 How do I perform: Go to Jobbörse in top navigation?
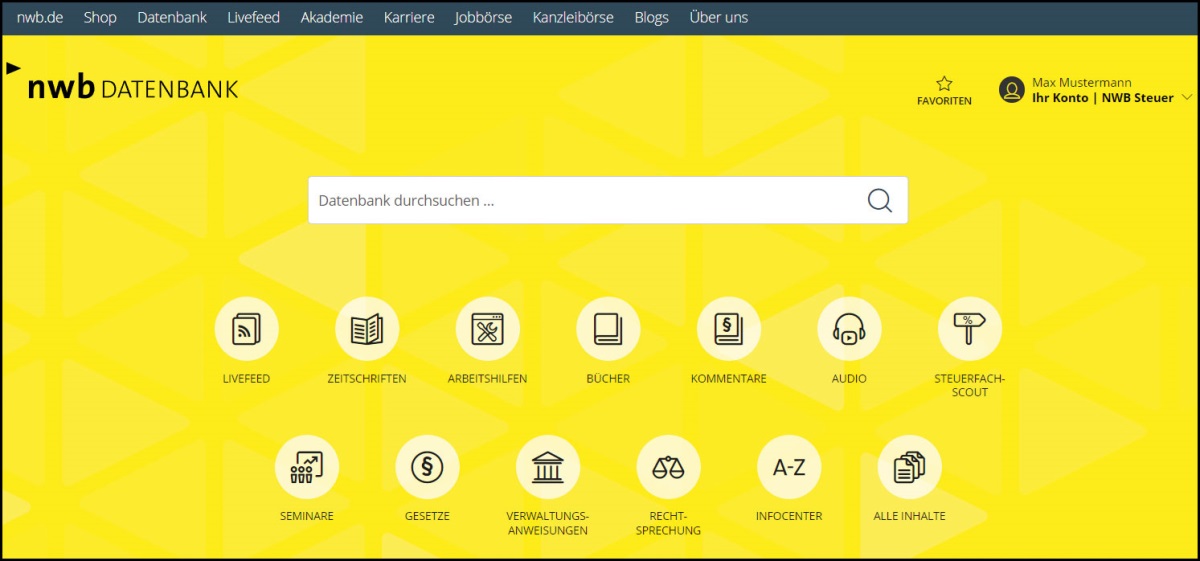click(483, 17)
